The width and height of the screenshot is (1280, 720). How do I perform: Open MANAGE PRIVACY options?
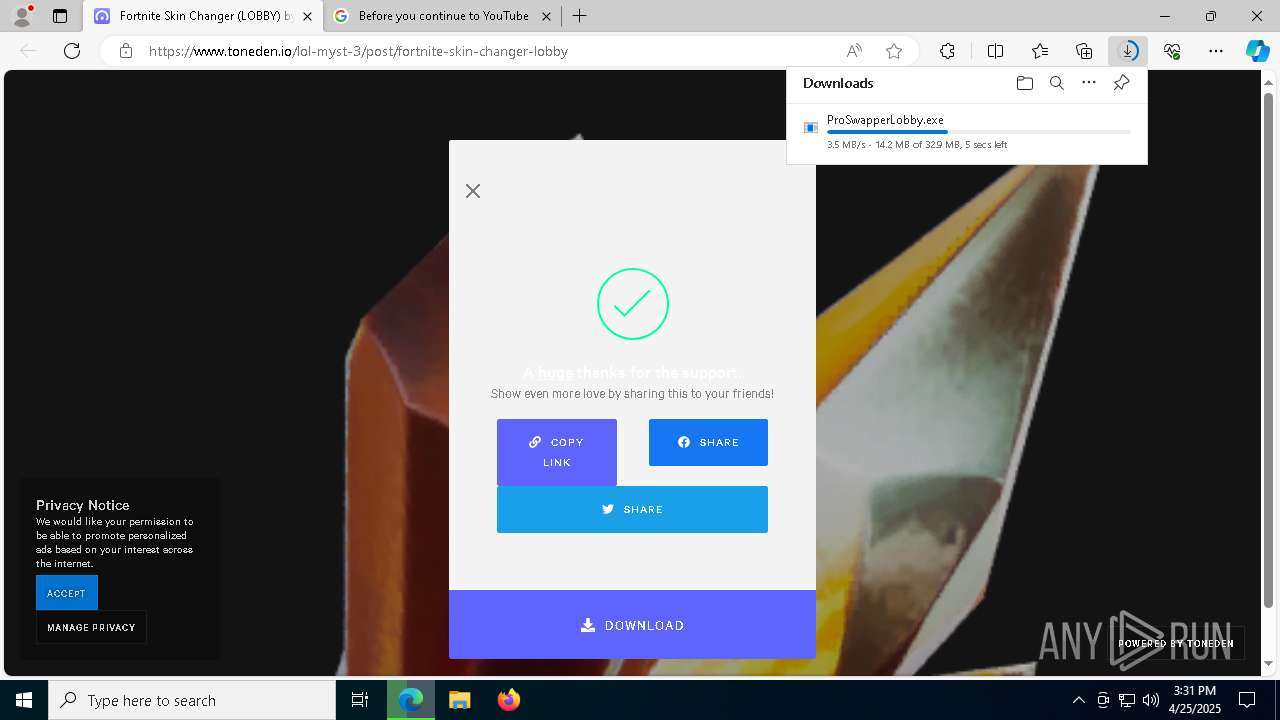click(91, 627)
